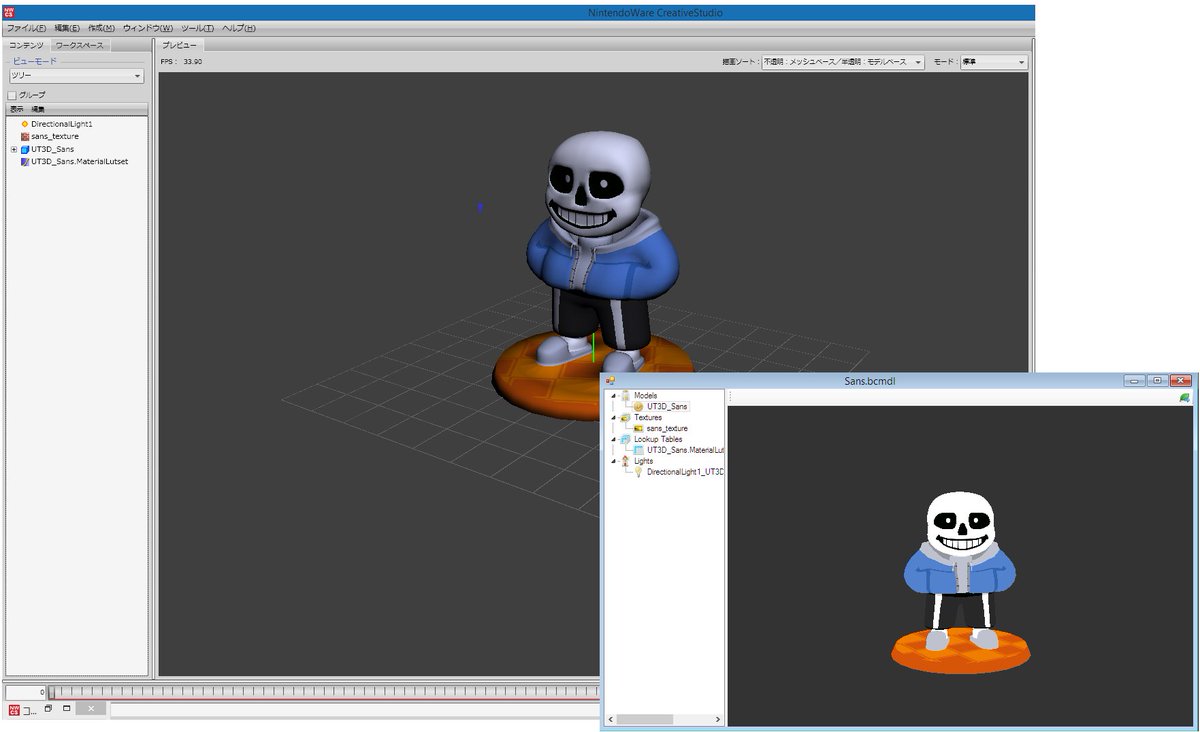The image size is (1200, 732).
Task: Click the Lookup Tables folder icon in Sans.bcmdl
Action: (625, 439)
